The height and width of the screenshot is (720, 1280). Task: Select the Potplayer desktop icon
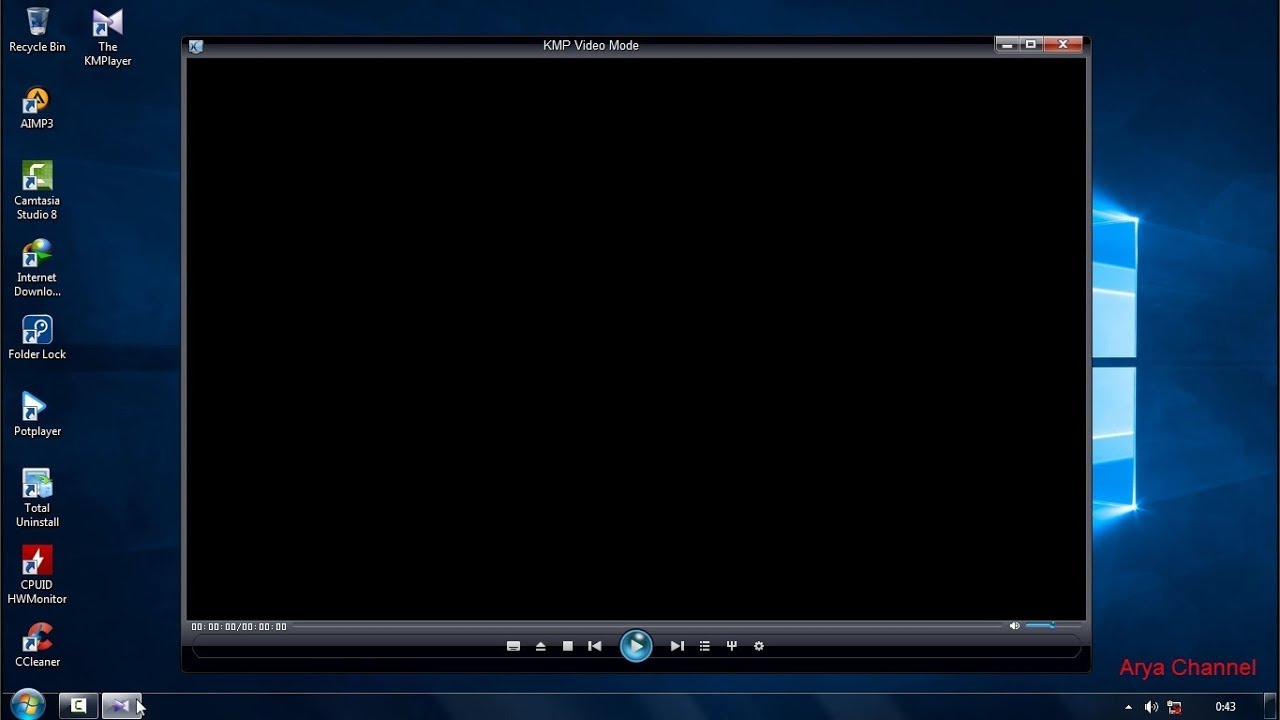click(x=37, y=414)
